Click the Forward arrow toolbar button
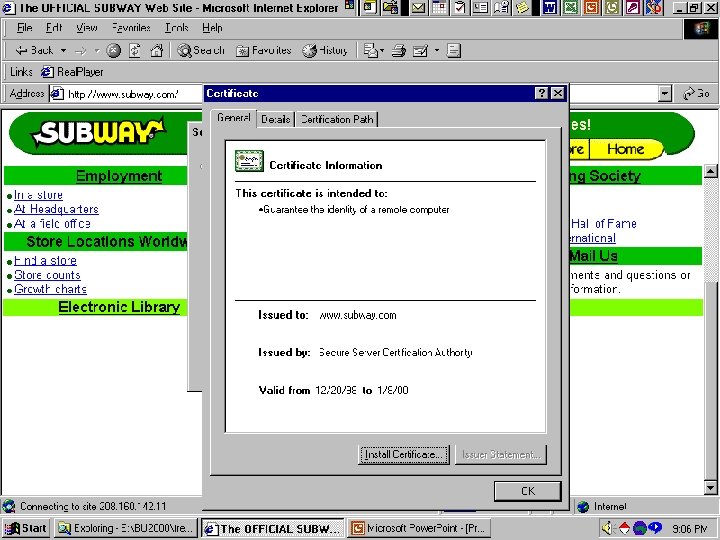This screenshot has height=540, width=720. 81,51
